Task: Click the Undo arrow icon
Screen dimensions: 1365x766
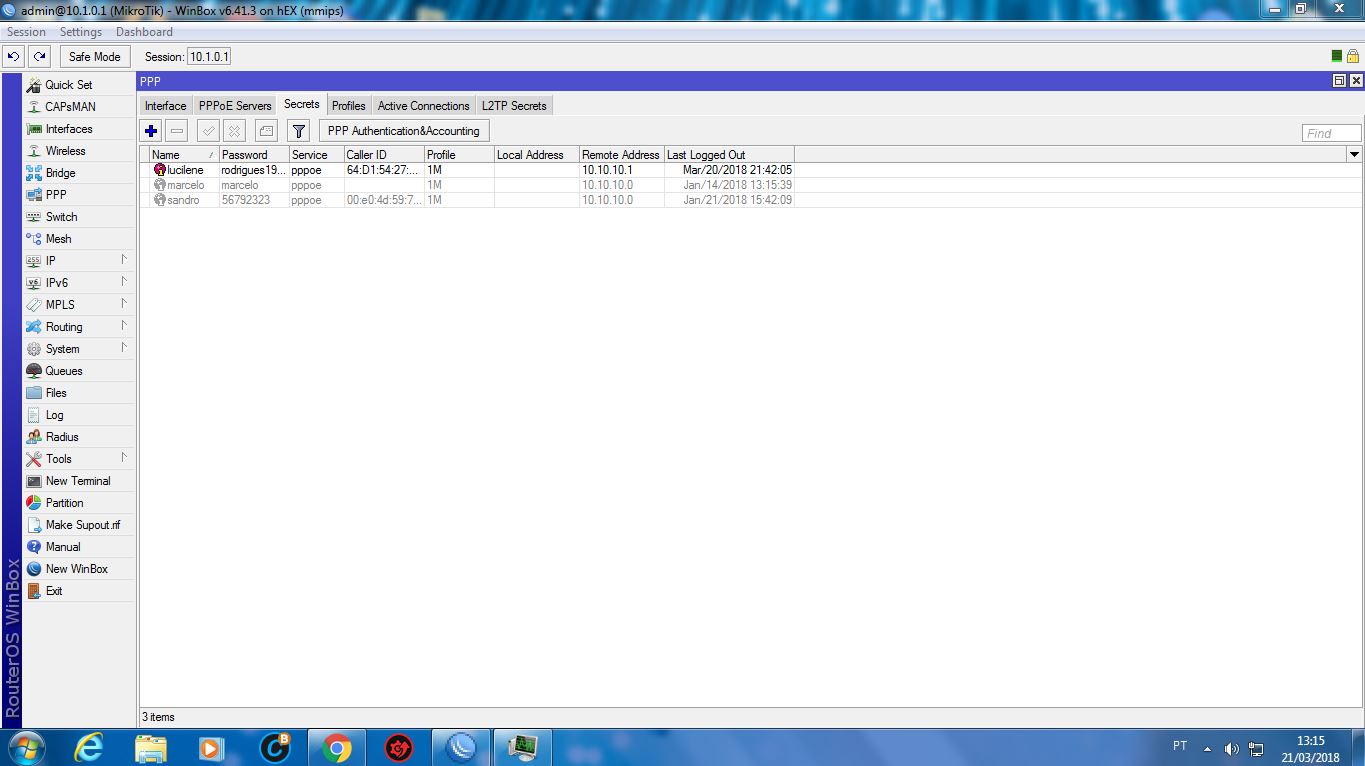Action: coord(14,57)
